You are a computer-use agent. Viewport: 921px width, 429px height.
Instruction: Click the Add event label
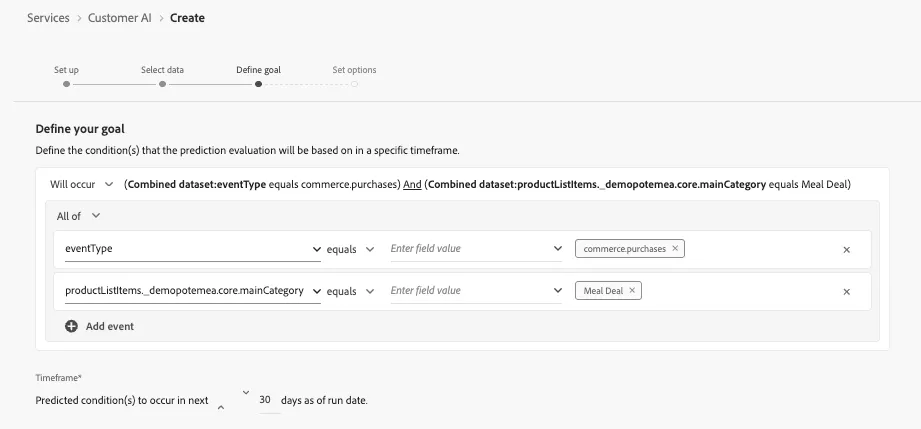(x=110, y=326)
